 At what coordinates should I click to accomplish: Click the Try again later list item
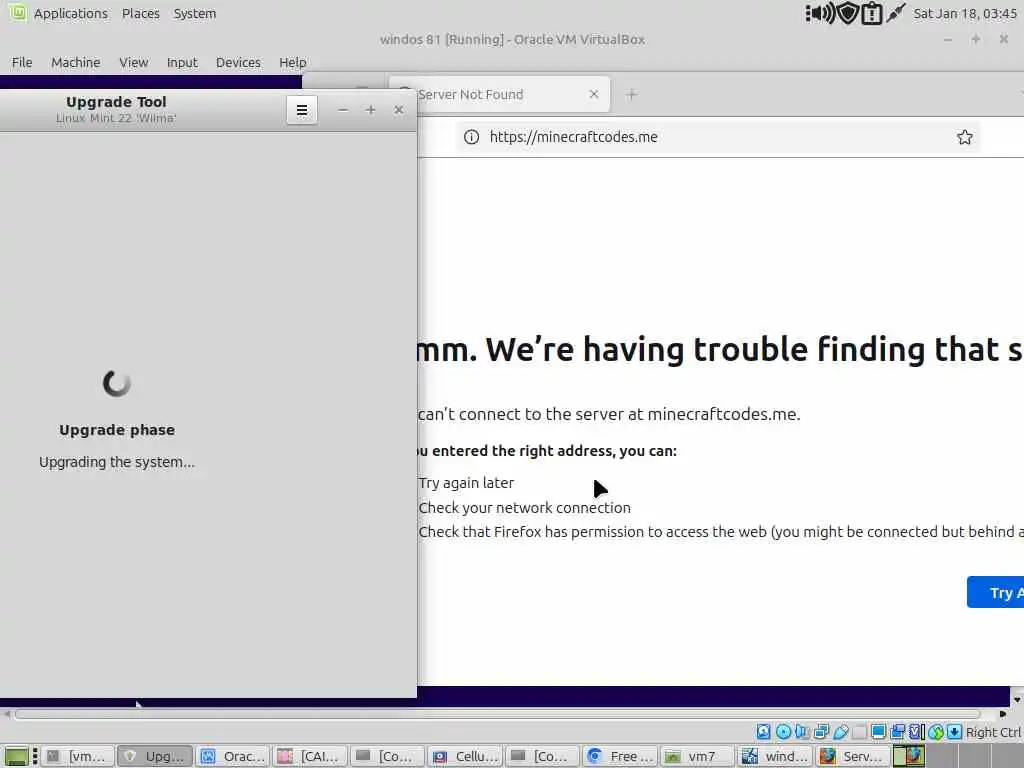point(466,483)
